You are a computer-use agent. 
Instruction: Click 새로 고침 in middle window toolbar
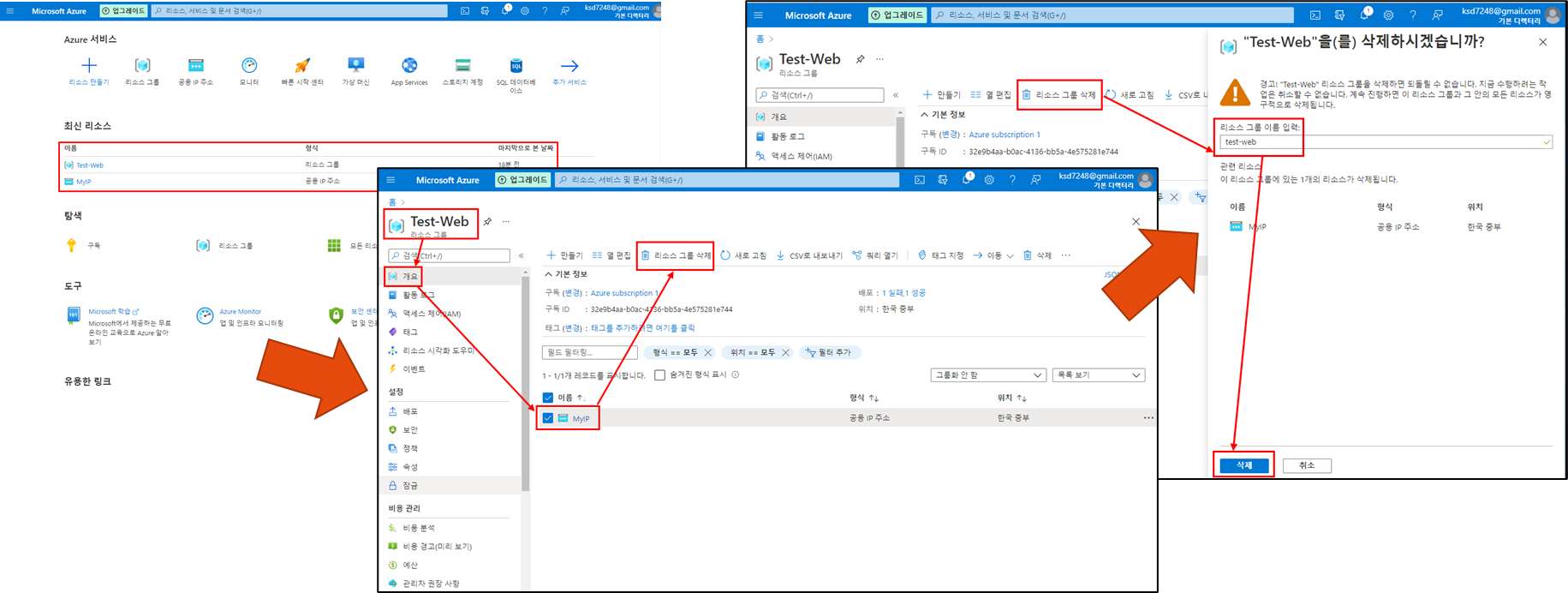click(x=743, y=255)
